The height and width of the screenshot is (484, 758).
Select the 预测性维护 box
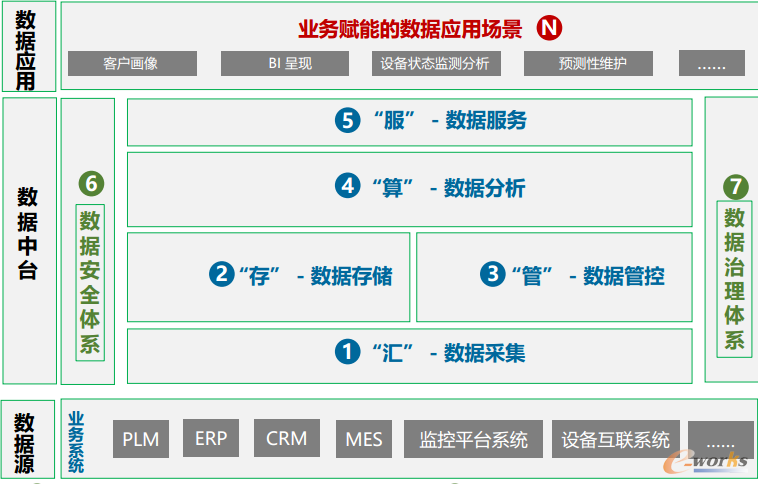[x=588, y=63]
